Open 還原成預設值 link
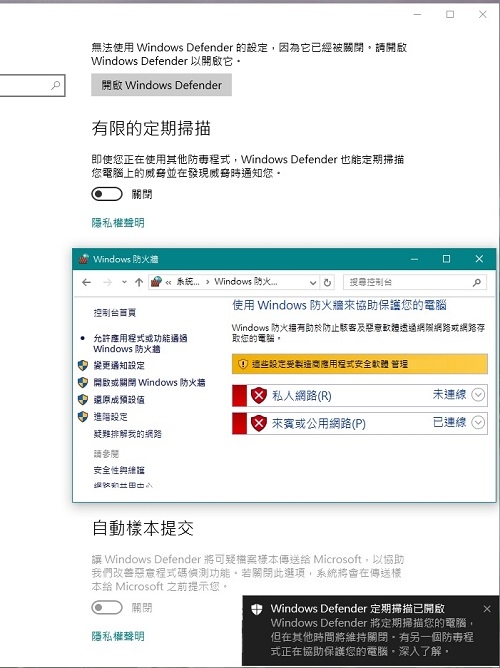Screen dimensions: 500x668 pos(119,400)
